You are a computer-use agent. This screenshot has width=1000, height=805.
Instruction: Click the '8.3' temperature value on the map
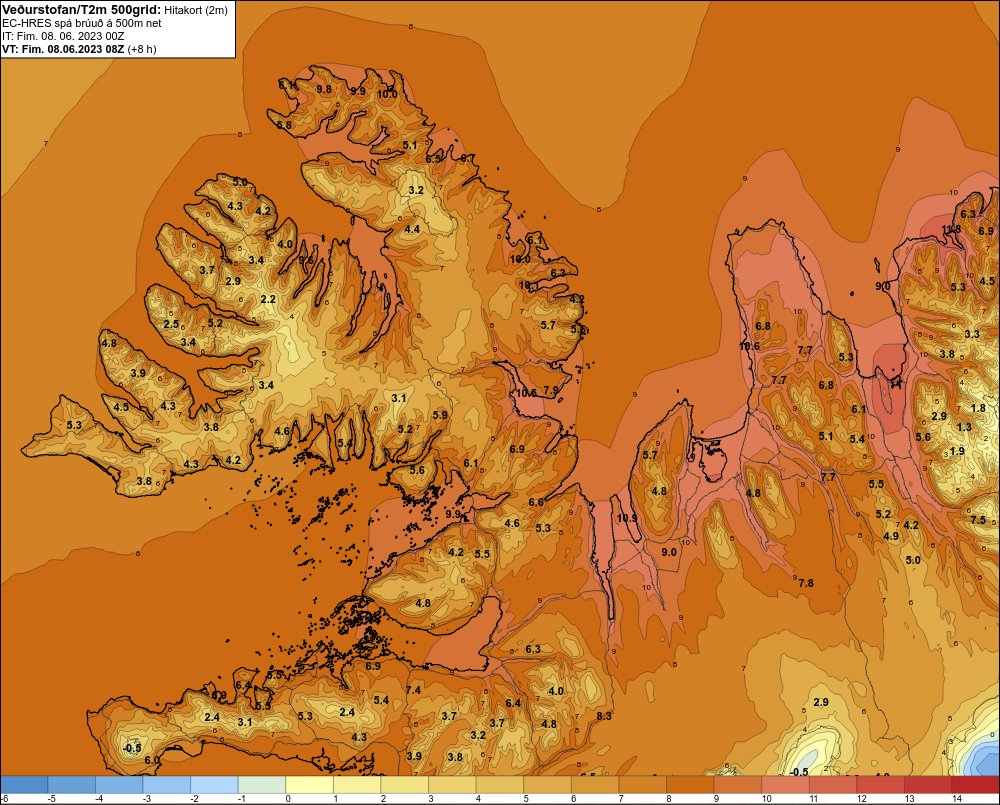[x=604, y=716]
